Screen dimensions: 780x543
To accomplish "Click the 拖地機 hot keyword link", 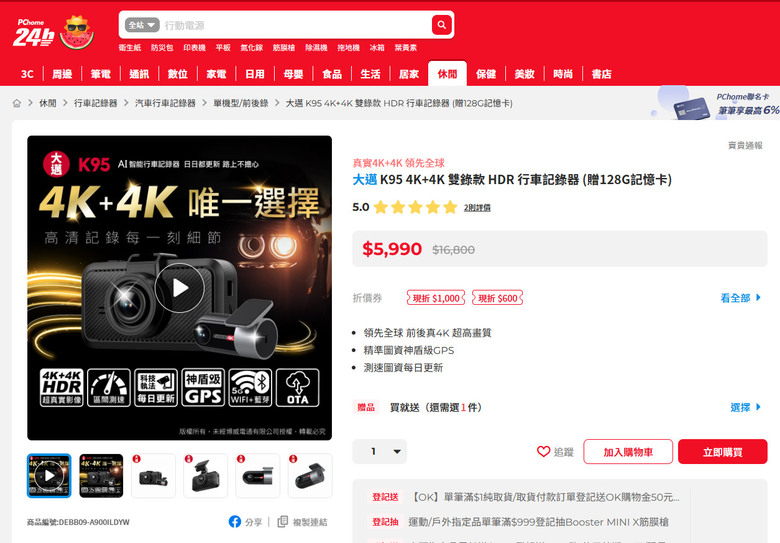I will 349,48.
